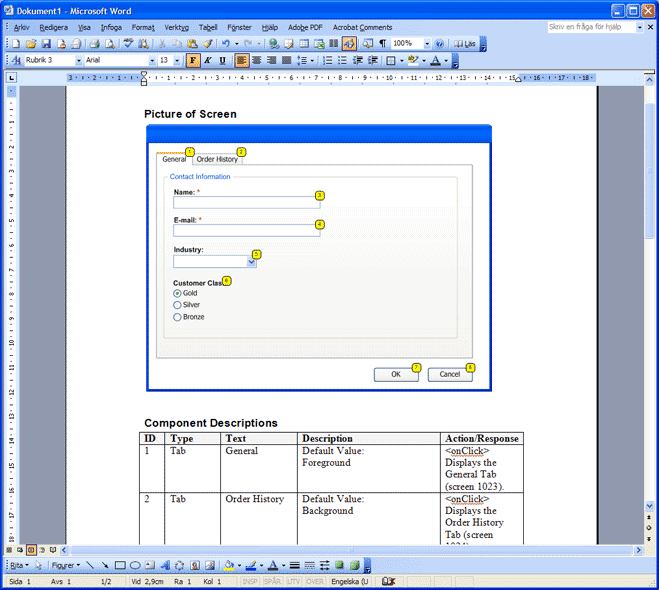This screenshot has width=659, height=590.
Task: Open the 100% zoom dropdown
Action: point(427,44)
